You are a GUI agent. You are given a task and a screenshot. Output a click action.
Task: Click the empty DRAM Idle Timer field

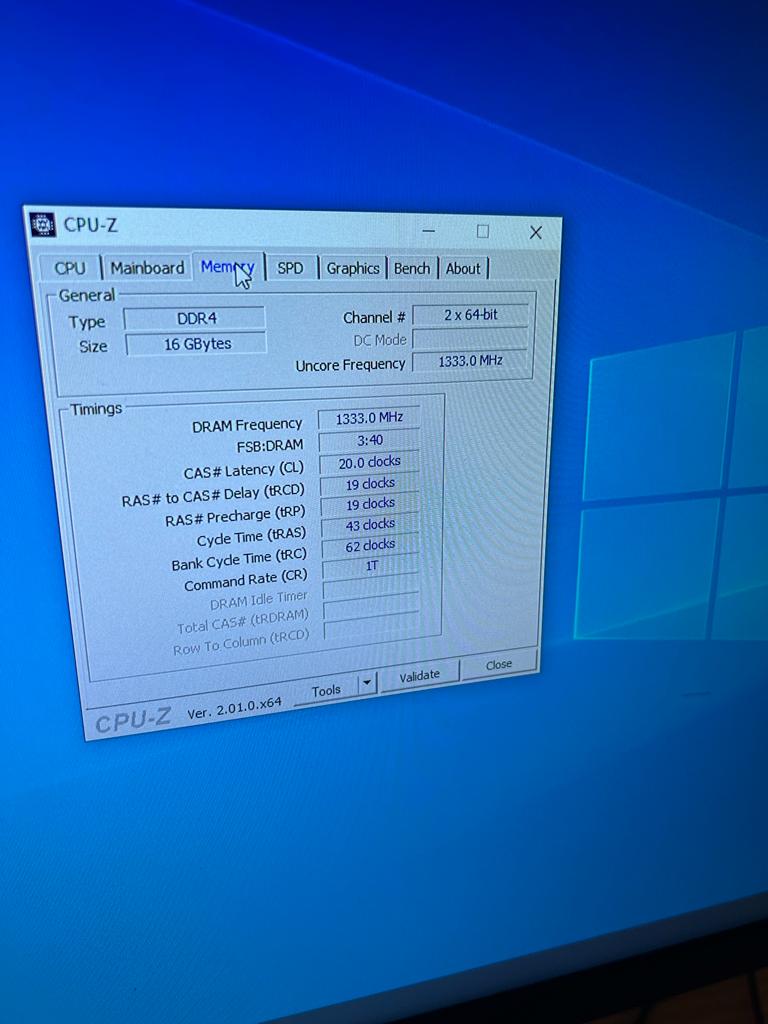[372, 586]
